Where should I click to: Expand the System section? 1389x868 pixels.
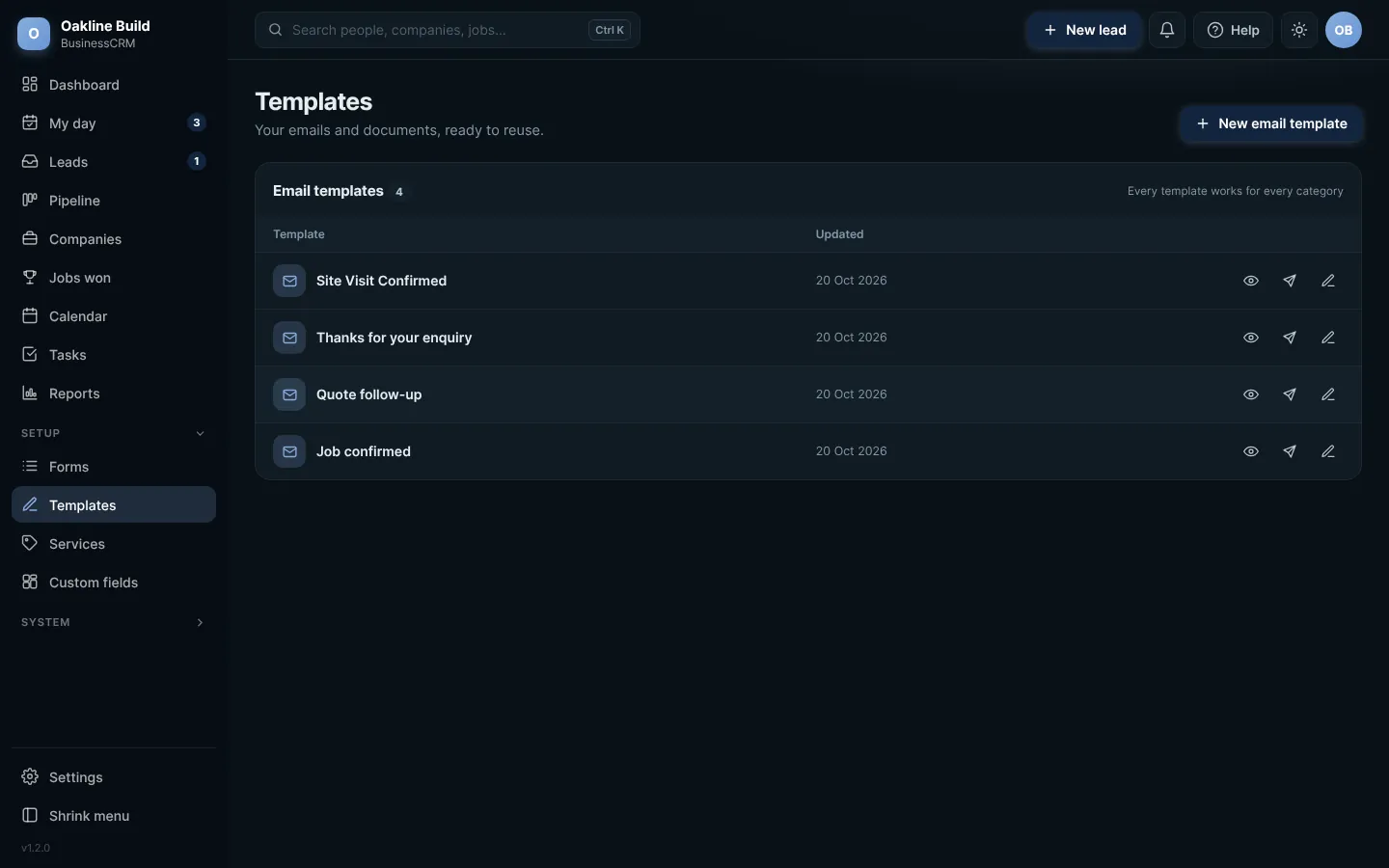click(x=113, y=622)
